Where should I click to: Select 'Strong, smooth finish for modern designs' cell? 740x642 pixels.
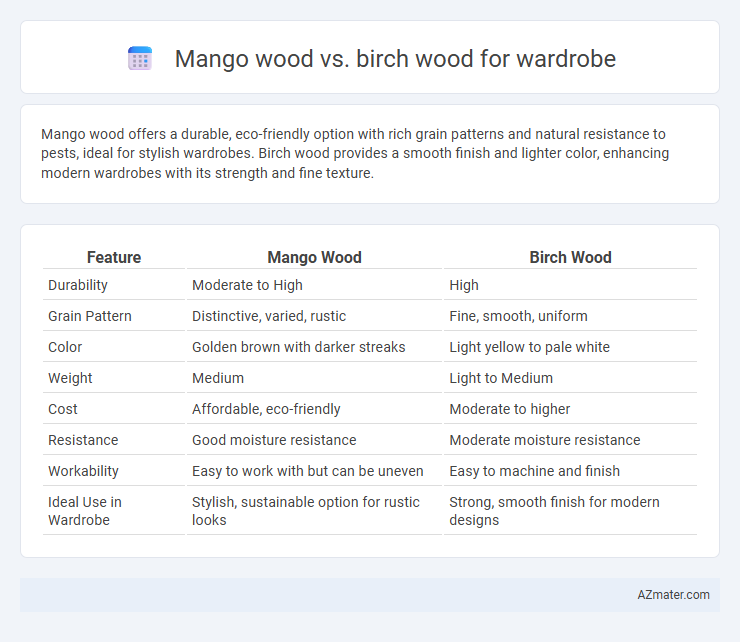[x=555, y=511]
